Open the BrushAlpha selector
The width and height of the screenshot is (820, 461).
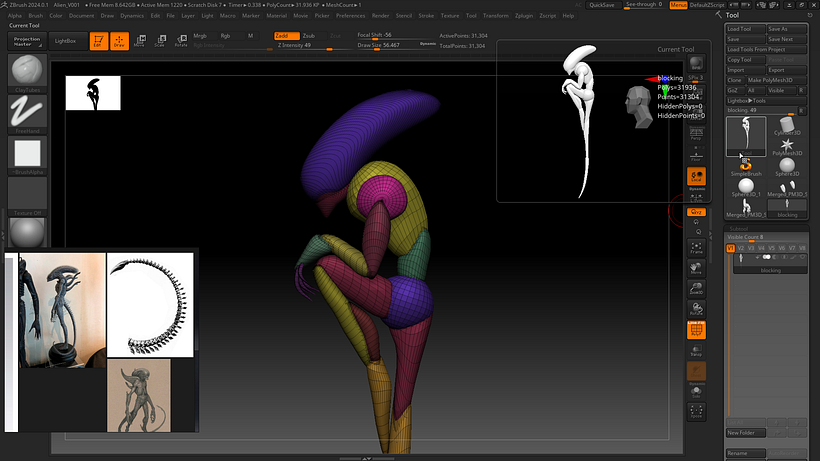click(x=27, y=155)
